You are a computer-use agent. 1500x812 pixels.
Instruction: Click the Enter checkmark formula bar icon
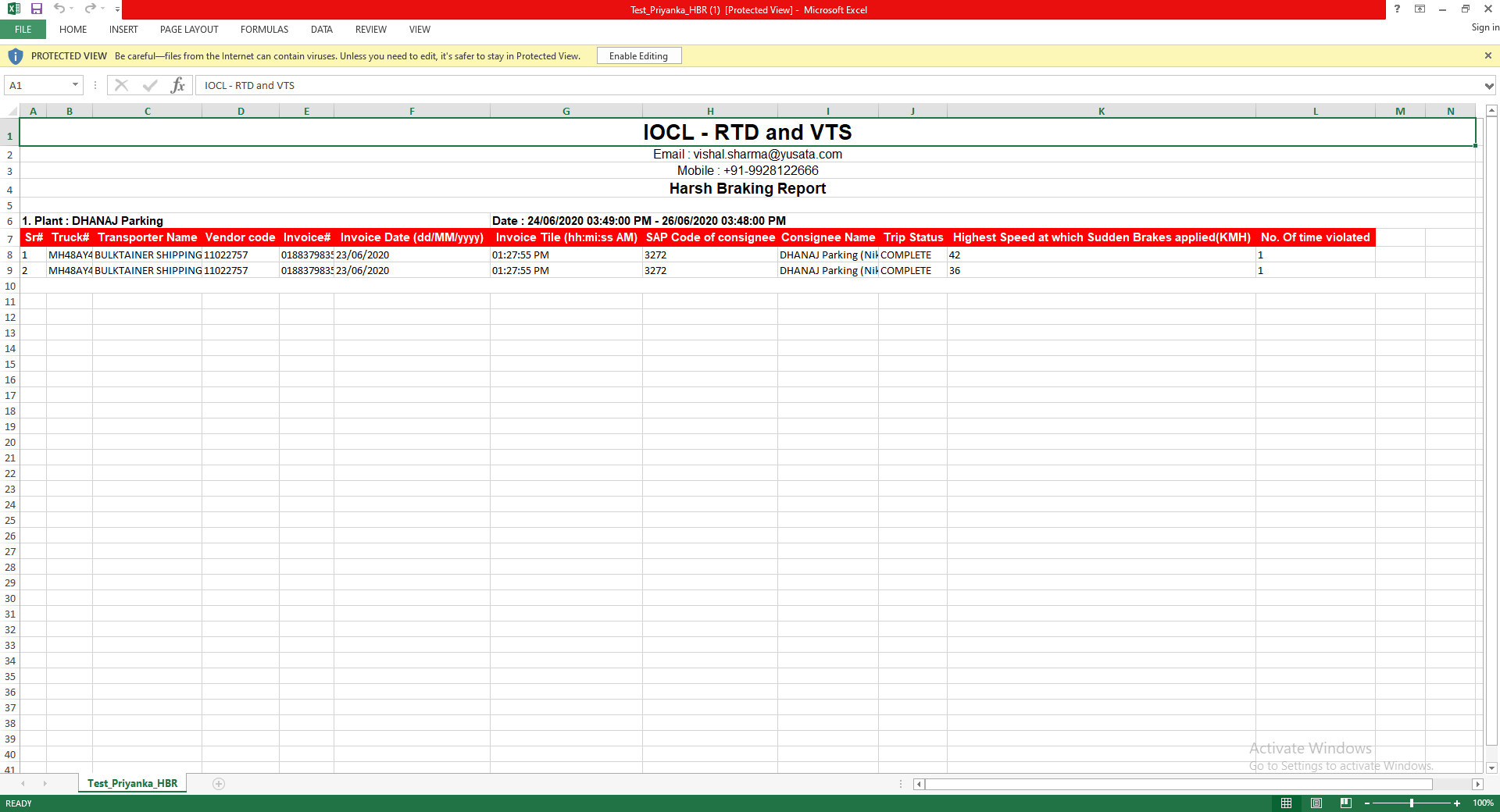pyautogui.click(x=150, y=85)
